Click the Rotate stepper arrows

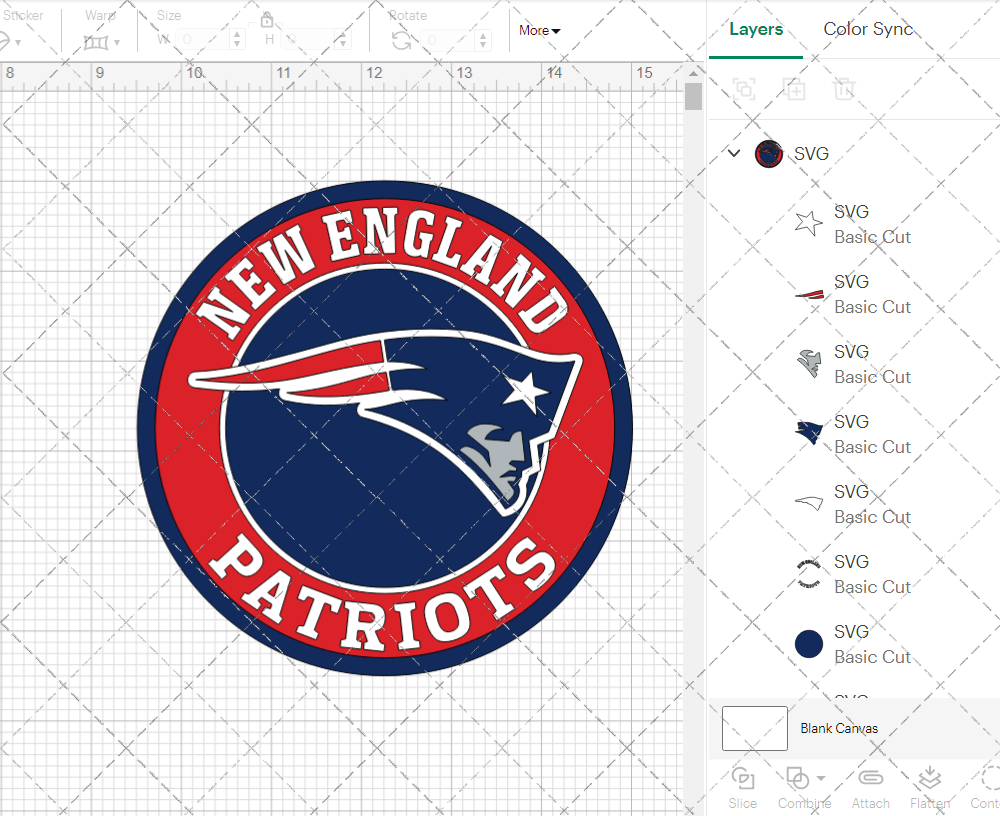pyautogui.click(x=483, y=41)
